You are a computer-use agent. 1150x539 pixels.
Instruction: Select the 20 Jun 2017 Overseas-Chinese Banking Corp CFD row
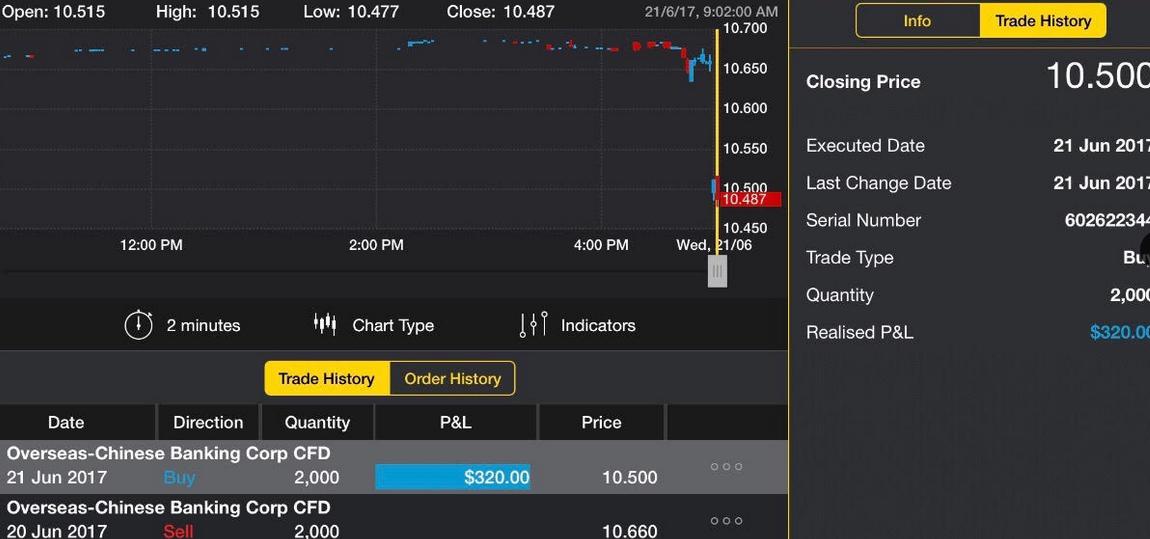(x=394, y=517)
